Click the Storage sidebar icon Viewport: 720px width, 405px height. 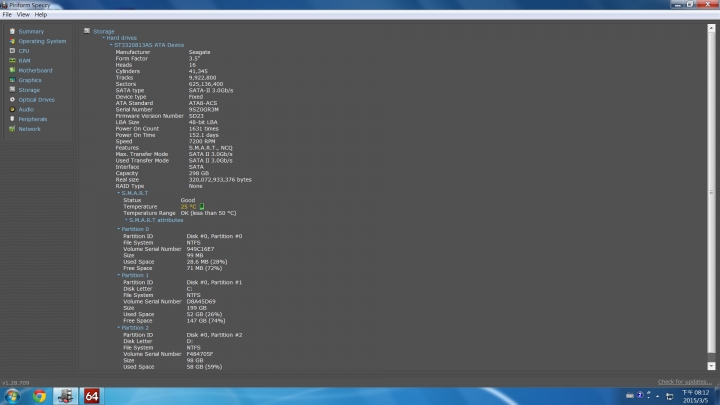tap(12, 90)
